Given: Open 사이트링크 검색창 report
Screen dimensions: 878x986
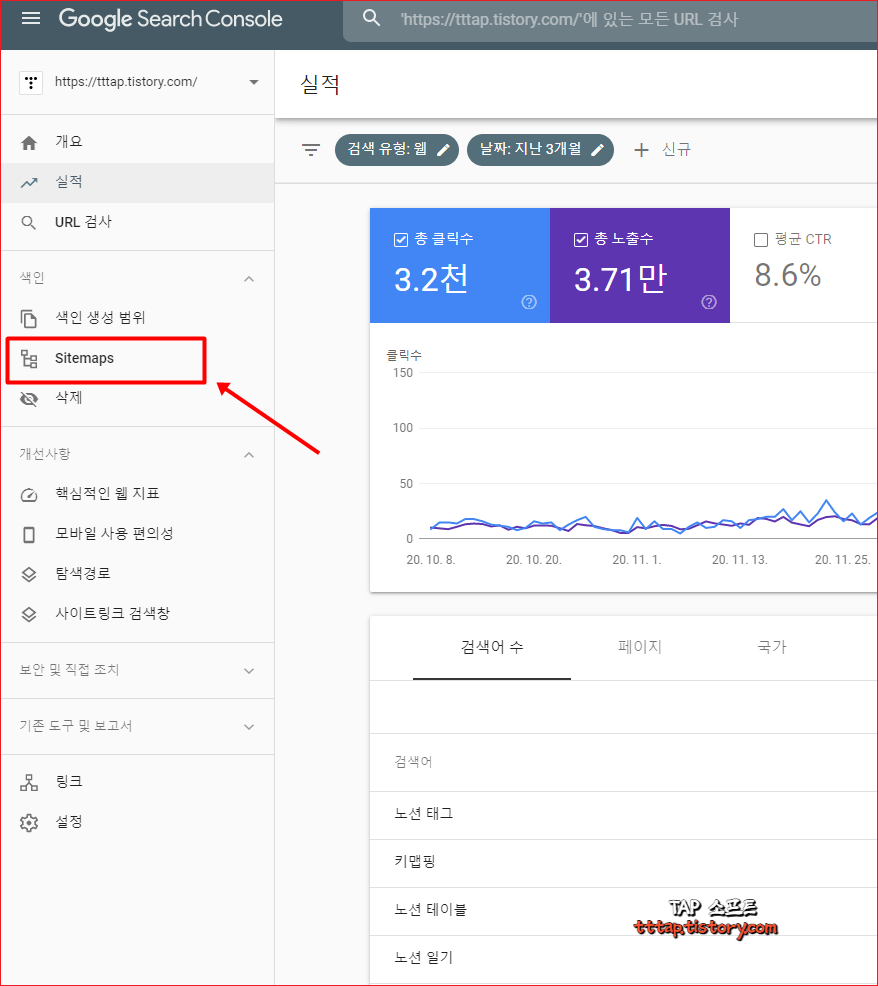Looking at the screenshot, I should 138,614.
